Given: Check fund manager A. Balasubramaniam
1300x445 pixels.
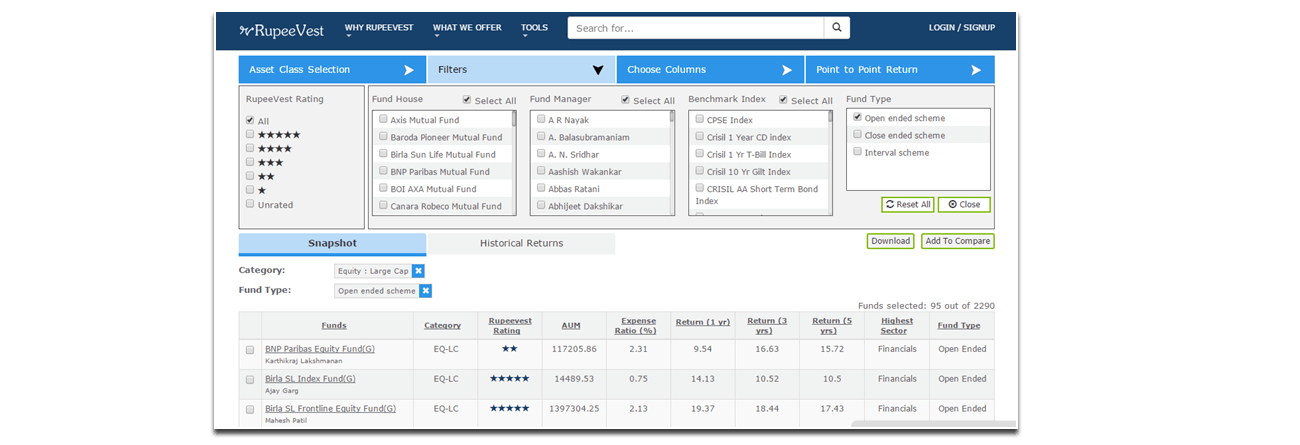Looking at the screenshot, I should click(541, 136).
